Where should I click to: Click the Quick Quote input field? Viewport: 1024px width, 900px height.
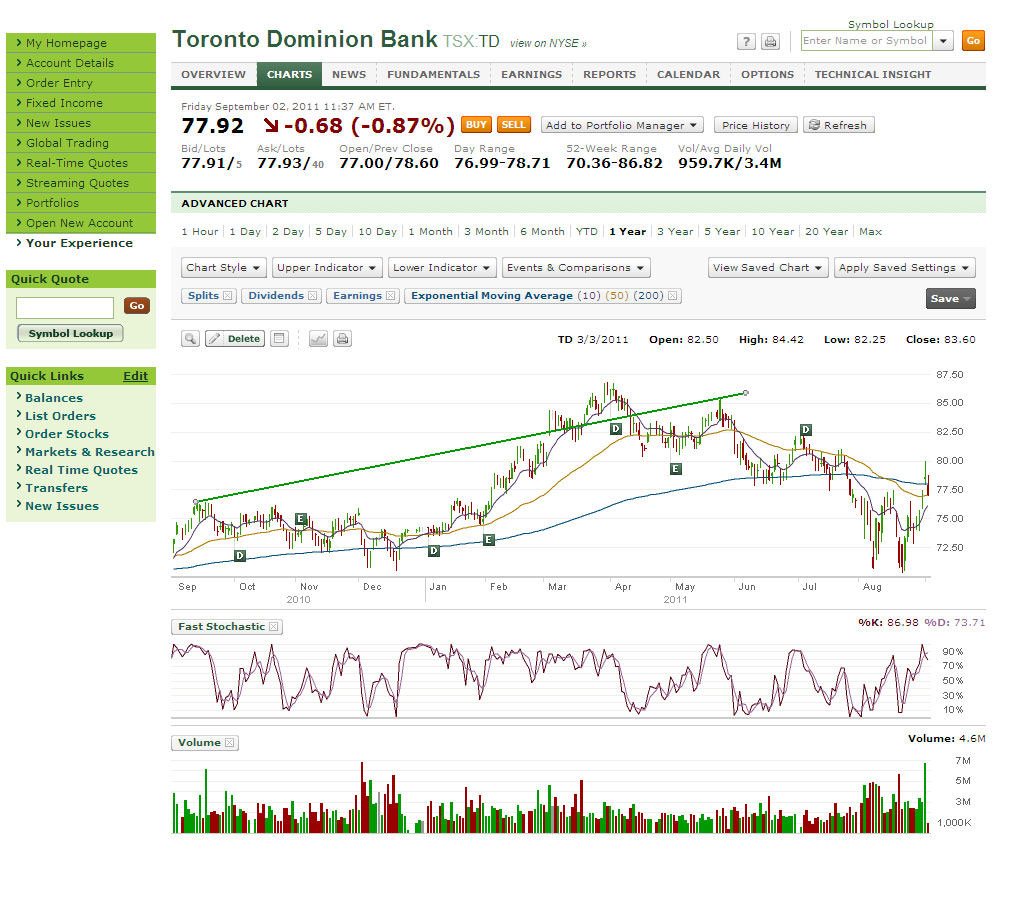click(65, 307)
